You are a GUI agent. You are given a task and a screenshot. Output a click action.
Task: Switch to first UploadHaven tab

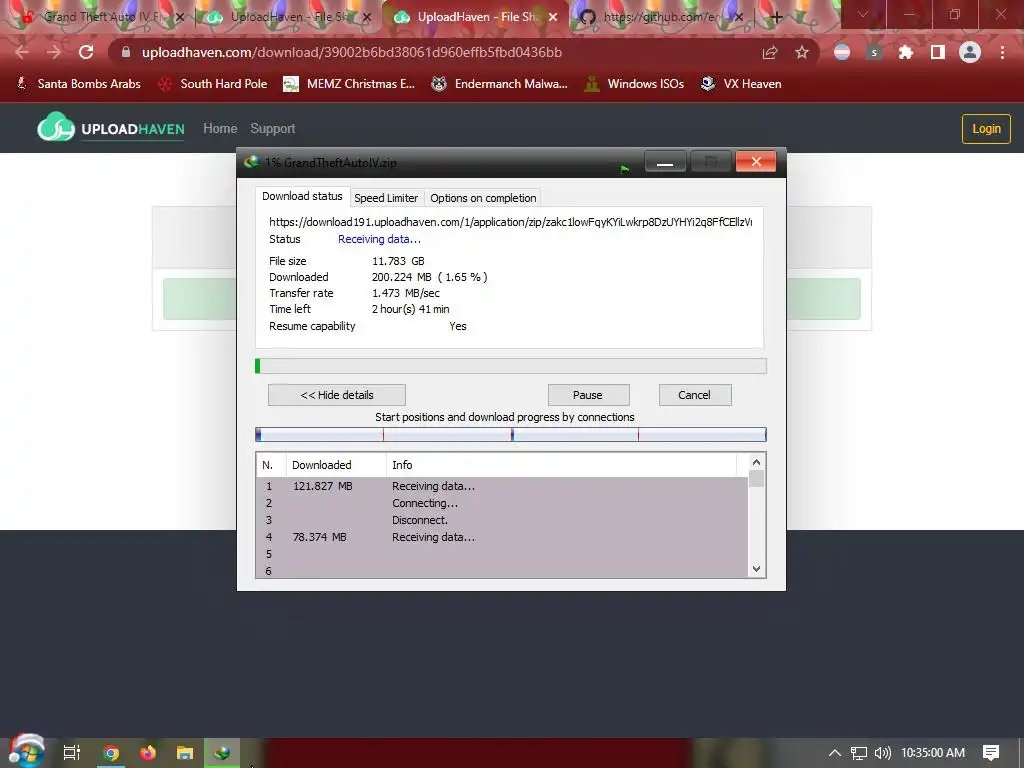[x=287, y=17]
